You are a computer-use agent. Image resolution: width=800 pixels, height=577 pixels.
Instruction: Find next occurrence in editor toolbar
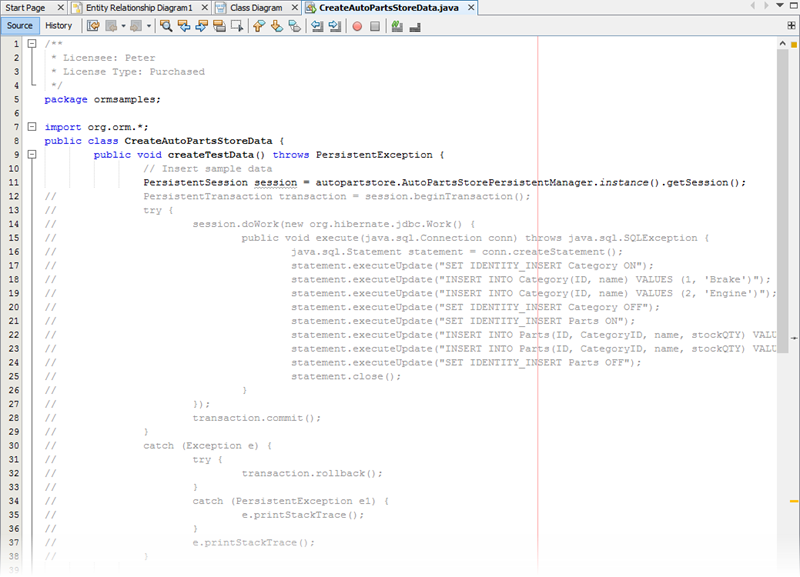click(202, 26)
